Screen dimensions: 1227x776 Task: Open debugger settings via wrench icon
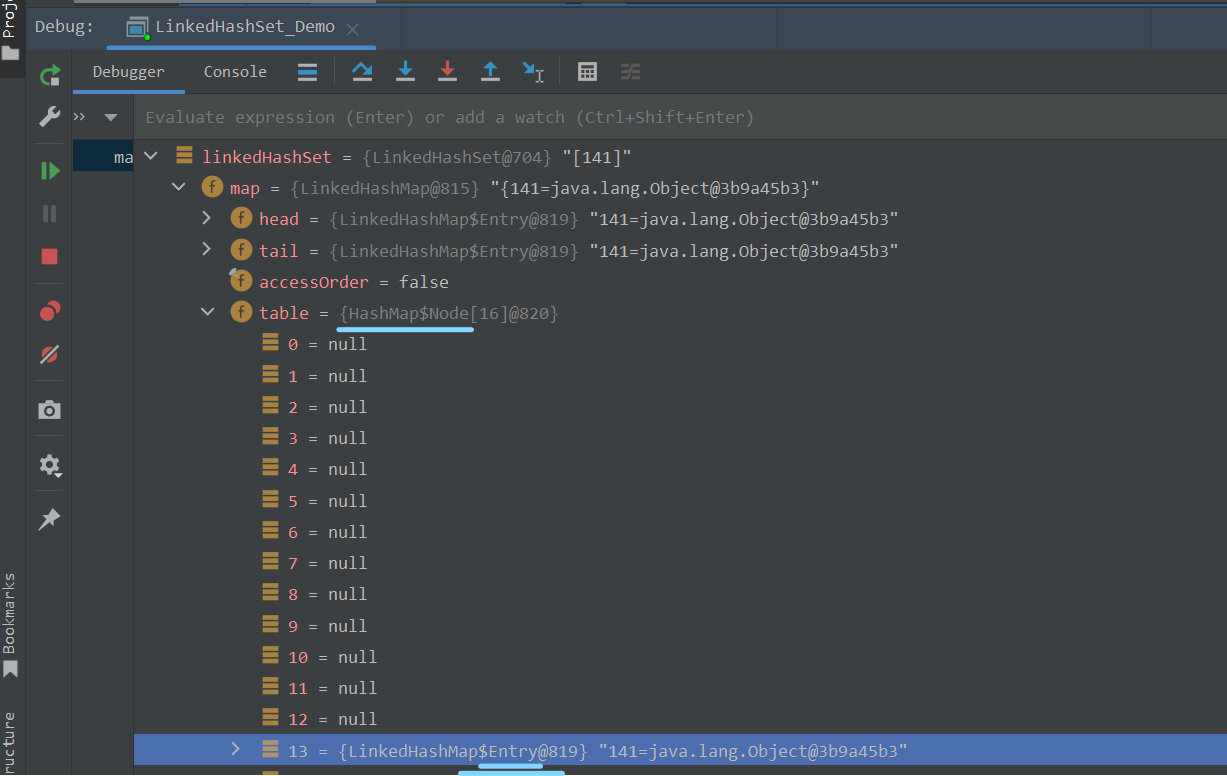point(49,117)
